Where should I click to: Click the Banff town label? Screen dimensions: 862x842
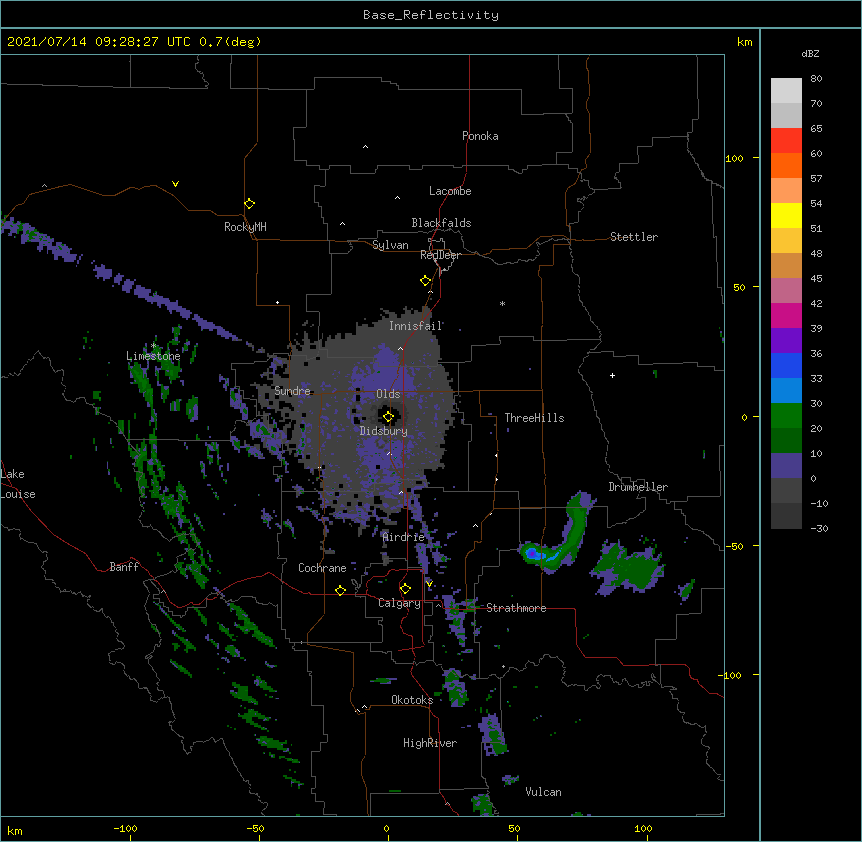(x=124, y=567)
